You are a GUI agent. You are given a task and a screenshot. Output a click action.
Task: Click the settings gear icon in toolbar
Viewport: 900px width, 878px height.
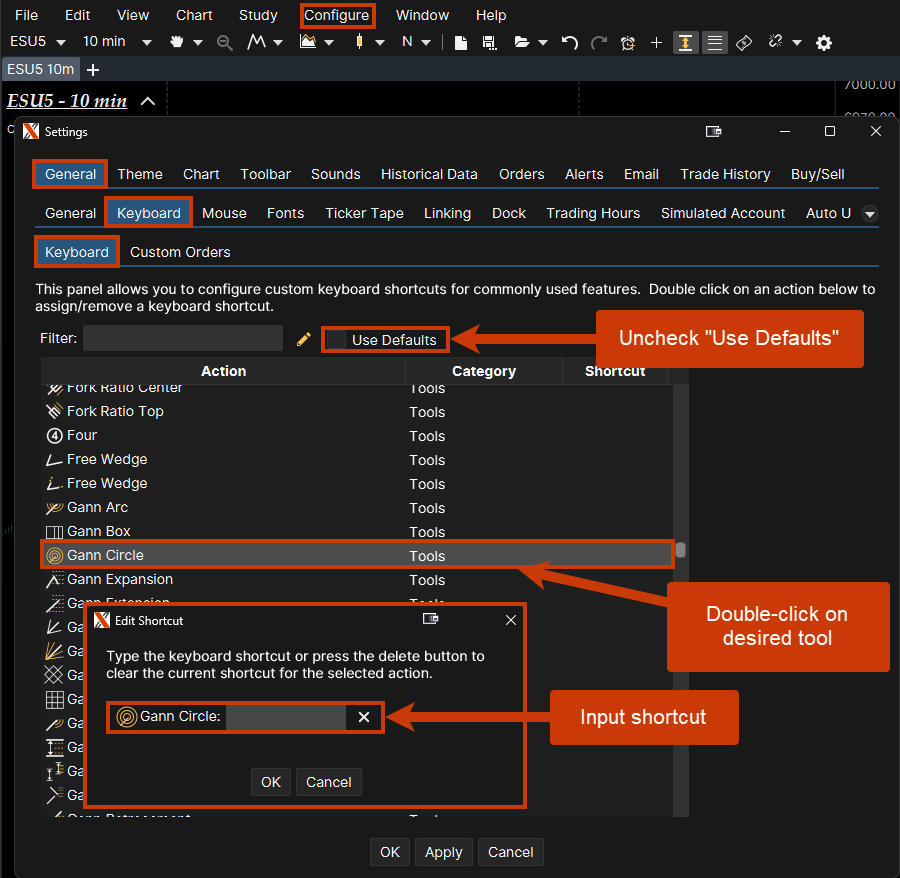coord(823,43)
